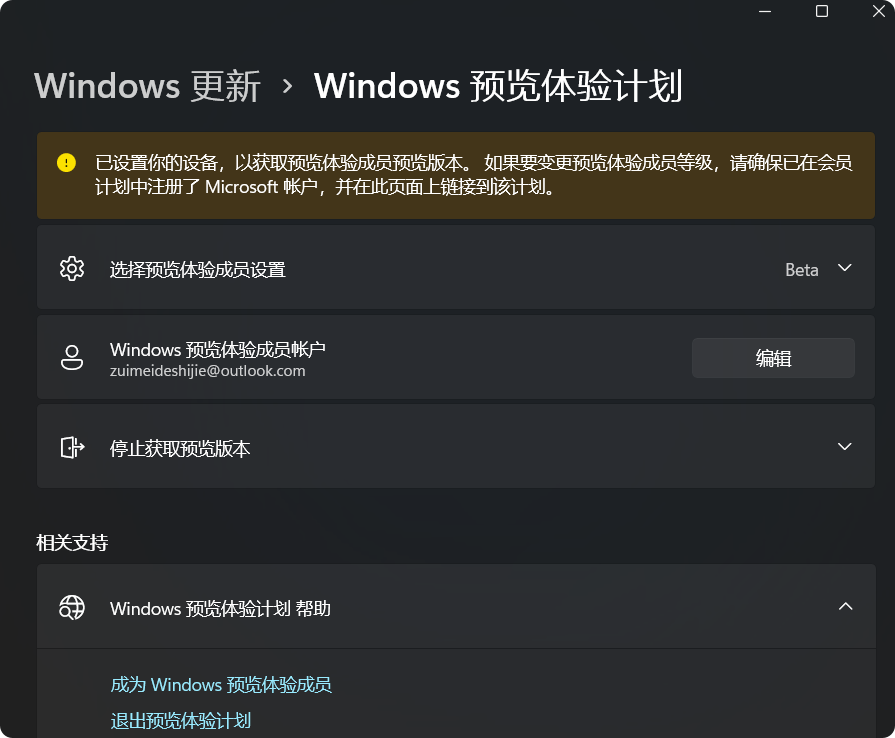Click the 编辑 button
The image size is (895, 738).
tap(773, 358)
